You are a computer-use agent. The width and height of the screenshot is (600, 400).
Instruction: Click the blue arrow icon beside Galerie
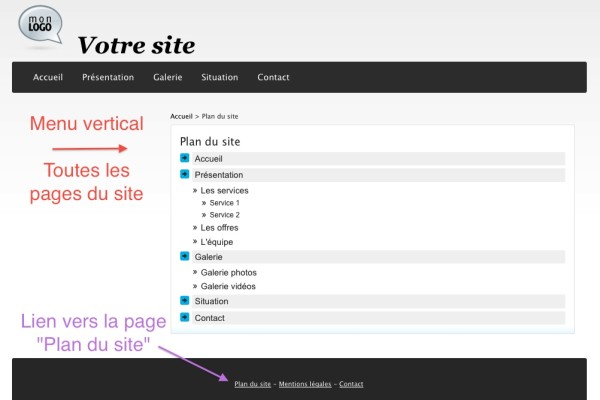[x=184, y=256]
